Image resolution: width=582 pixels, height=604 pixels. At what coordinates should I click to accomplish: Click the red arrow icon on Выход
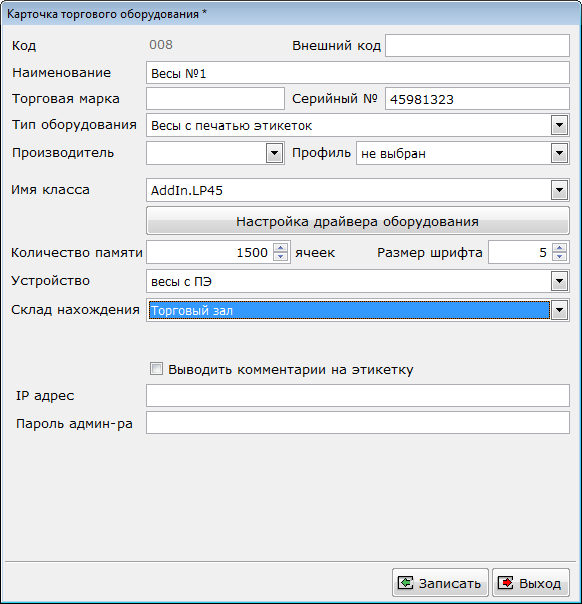(x=505, y=583)
